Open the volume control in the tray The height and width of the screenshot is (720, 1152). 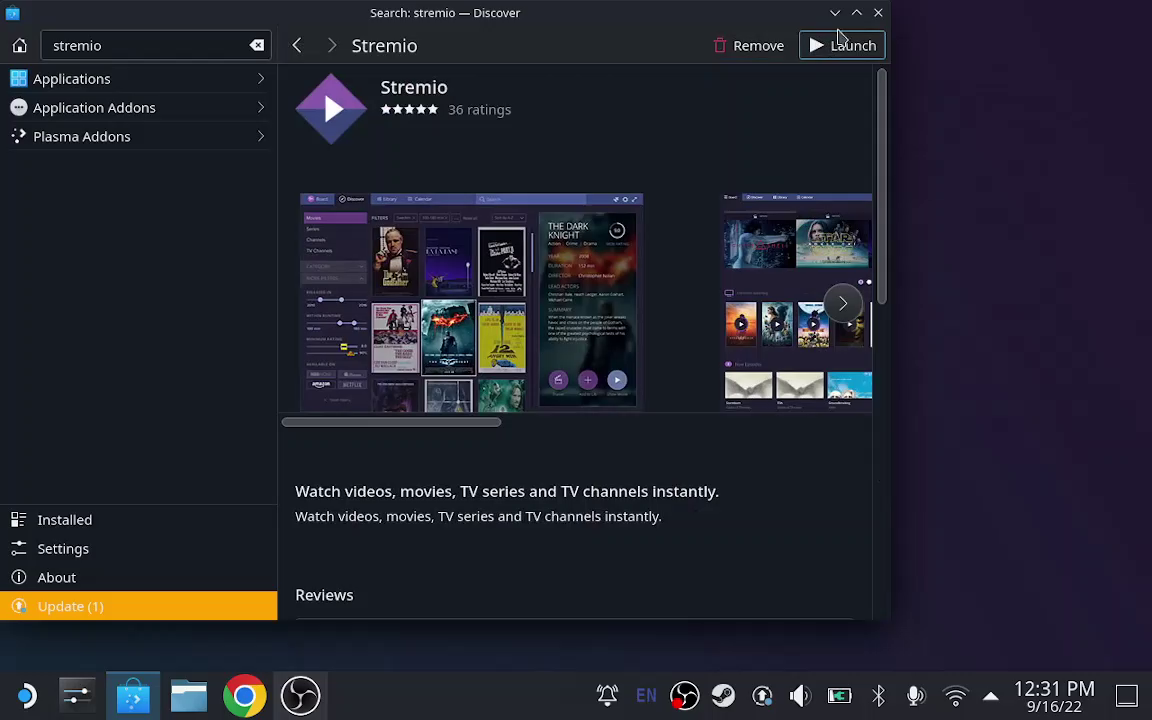tap(800, 695)
